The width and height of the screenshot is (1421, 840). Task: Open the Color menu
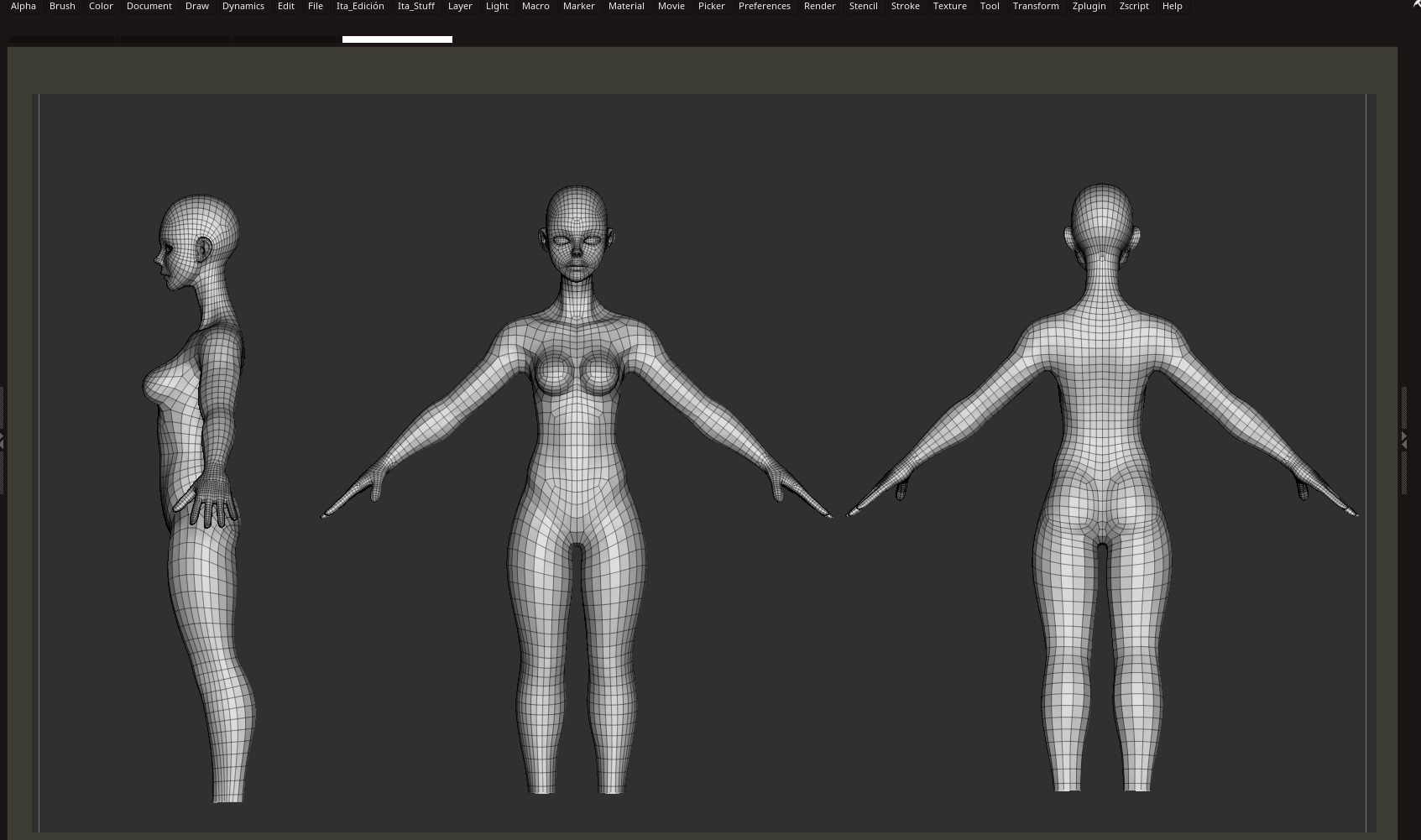101,6
